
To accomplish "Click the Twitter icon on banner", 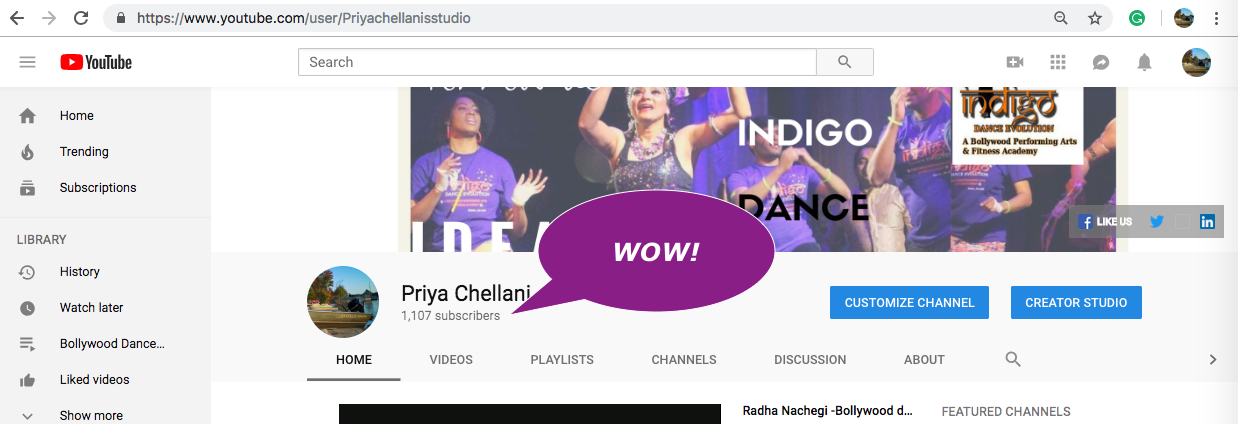I will pos(1157,222).
